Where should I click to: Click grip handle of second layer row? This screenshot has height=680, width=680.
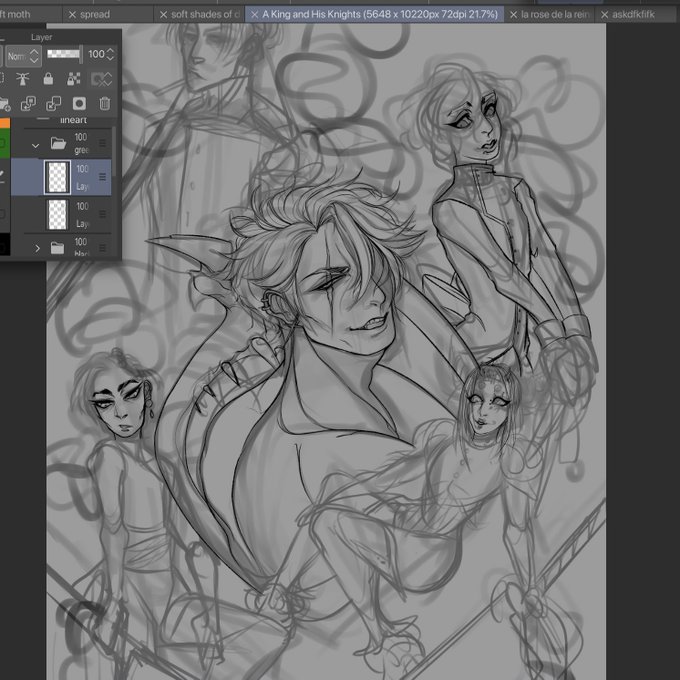(x=102, y=214)
